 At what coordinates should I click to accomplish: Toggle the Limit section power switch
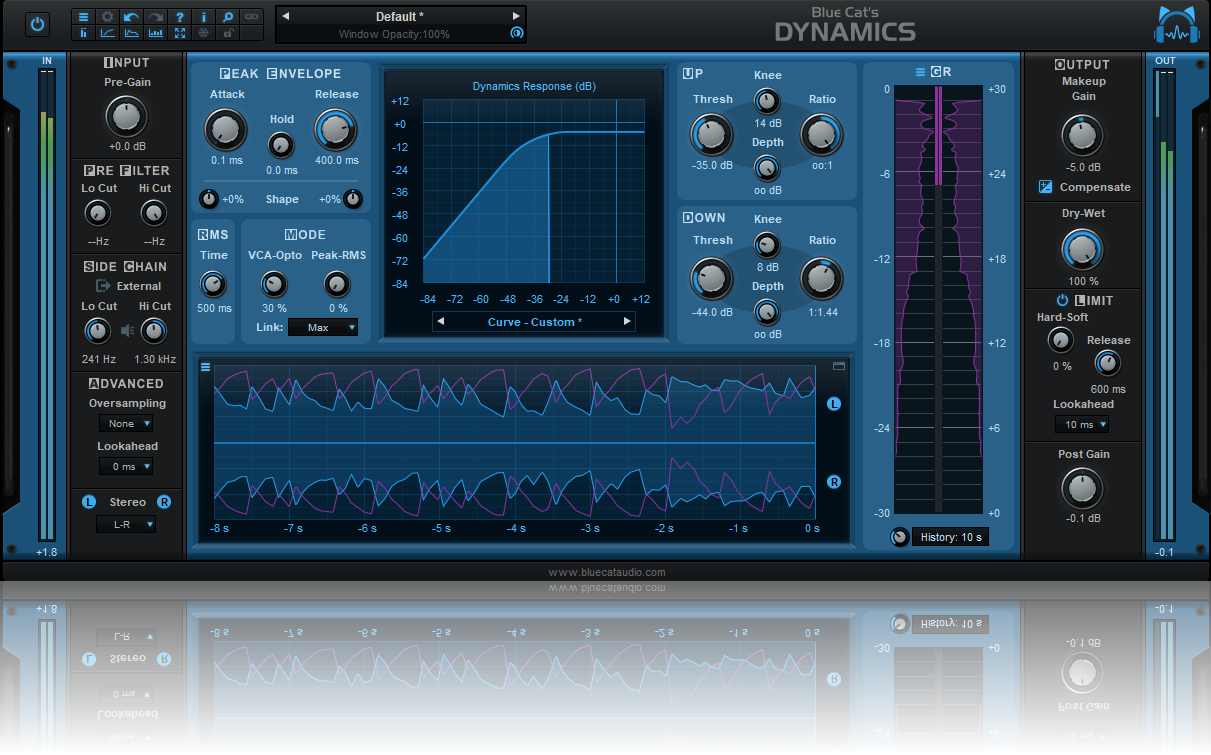pos(1062,300)
